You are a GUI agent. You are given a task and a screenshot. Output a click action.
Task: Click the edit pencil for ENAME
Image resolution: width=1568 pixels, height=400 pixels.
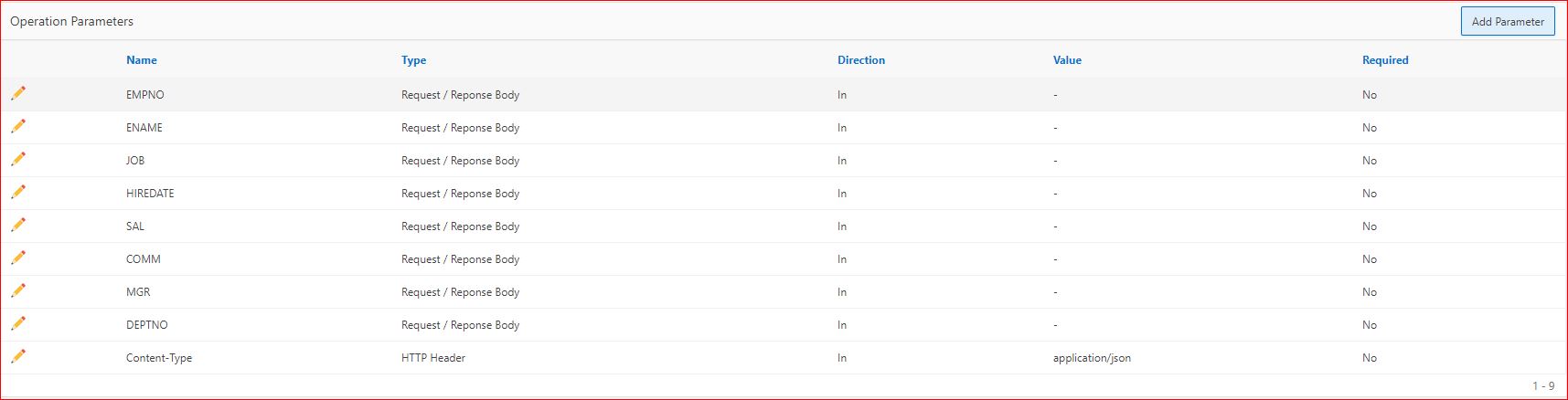pos(18,126)
